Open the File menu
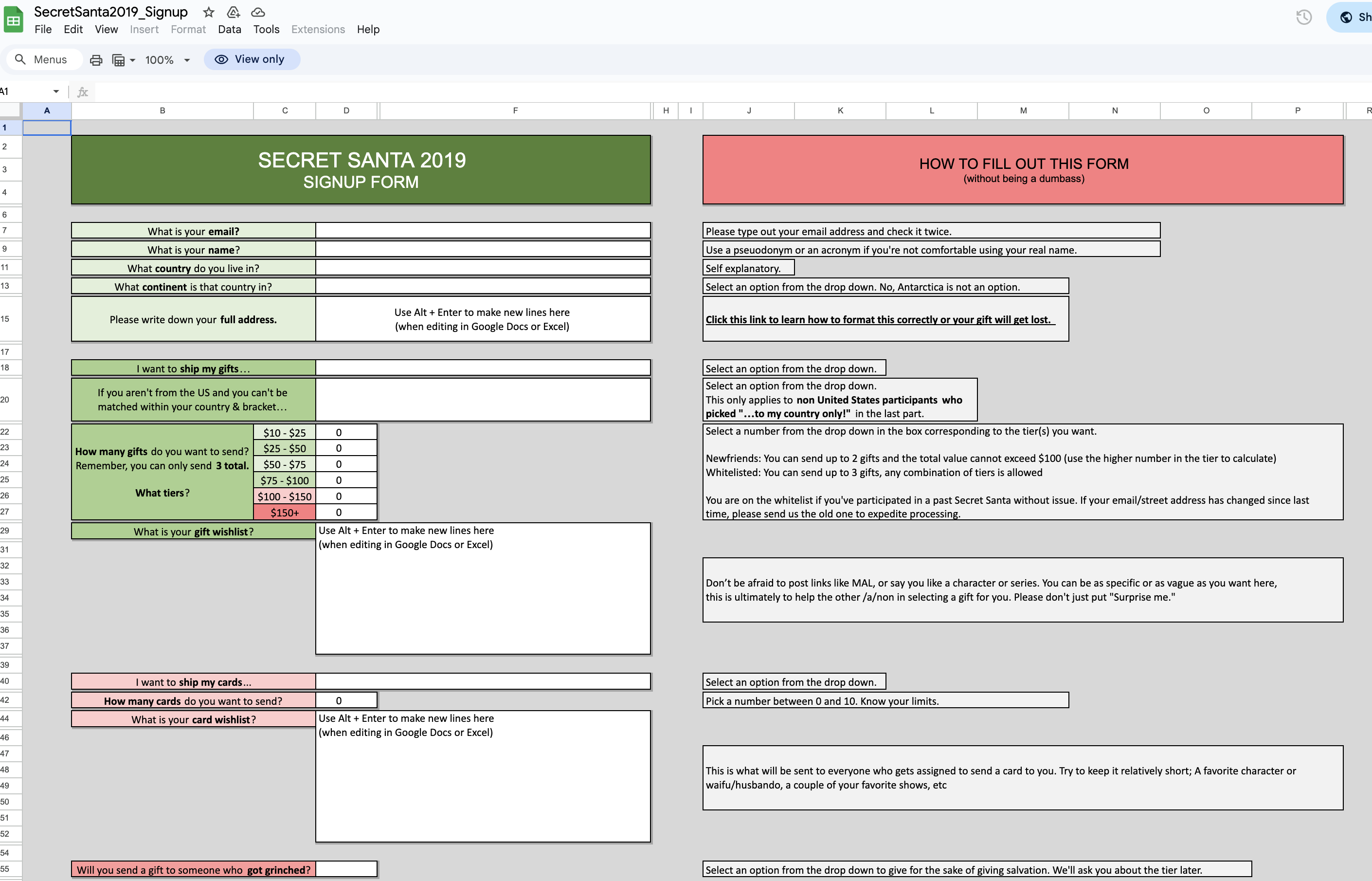1372x881 pixels. 43,29
